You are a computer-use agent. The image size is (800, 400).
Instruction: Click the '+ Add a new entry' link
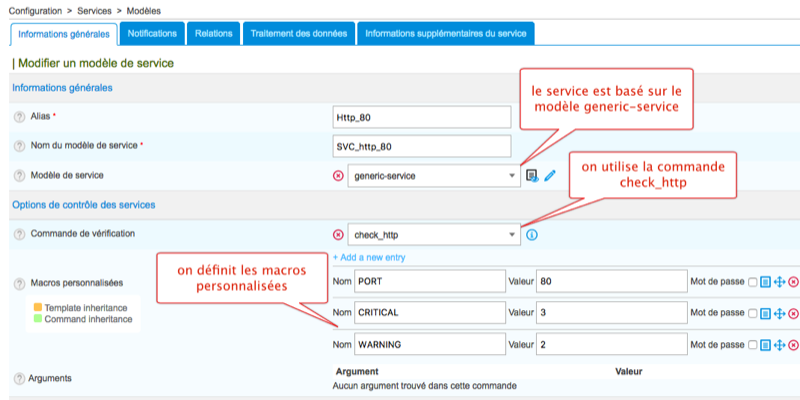pyautogui.click(x=369, y=258)
